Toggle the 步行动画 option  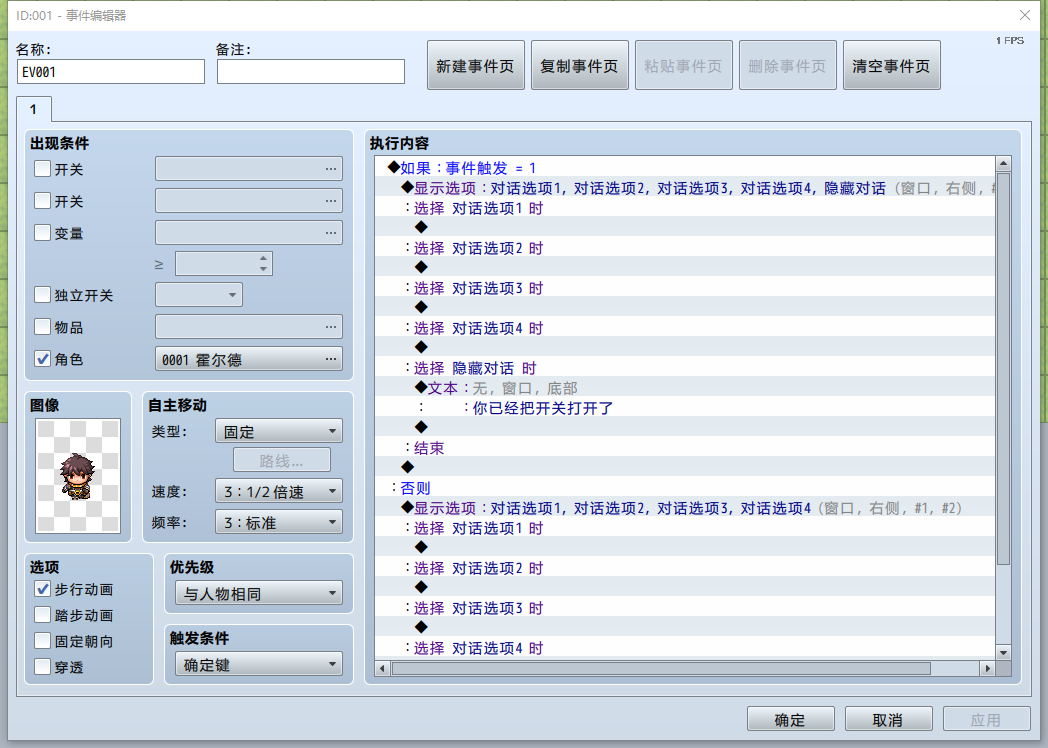click(x=42, y=589)
